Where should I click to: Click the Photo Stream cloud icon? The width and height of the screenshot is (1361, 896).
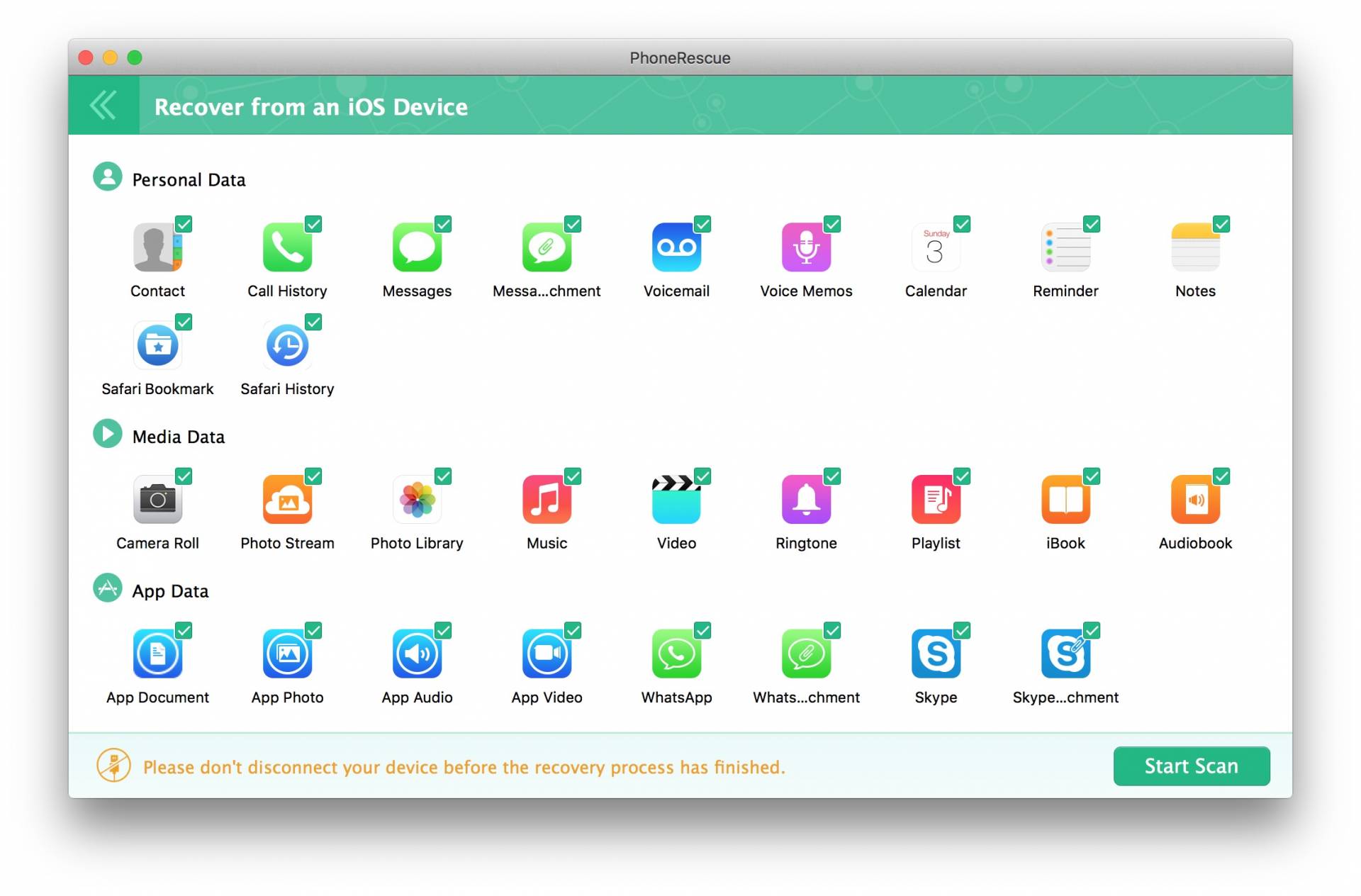(x=287, y=500)
